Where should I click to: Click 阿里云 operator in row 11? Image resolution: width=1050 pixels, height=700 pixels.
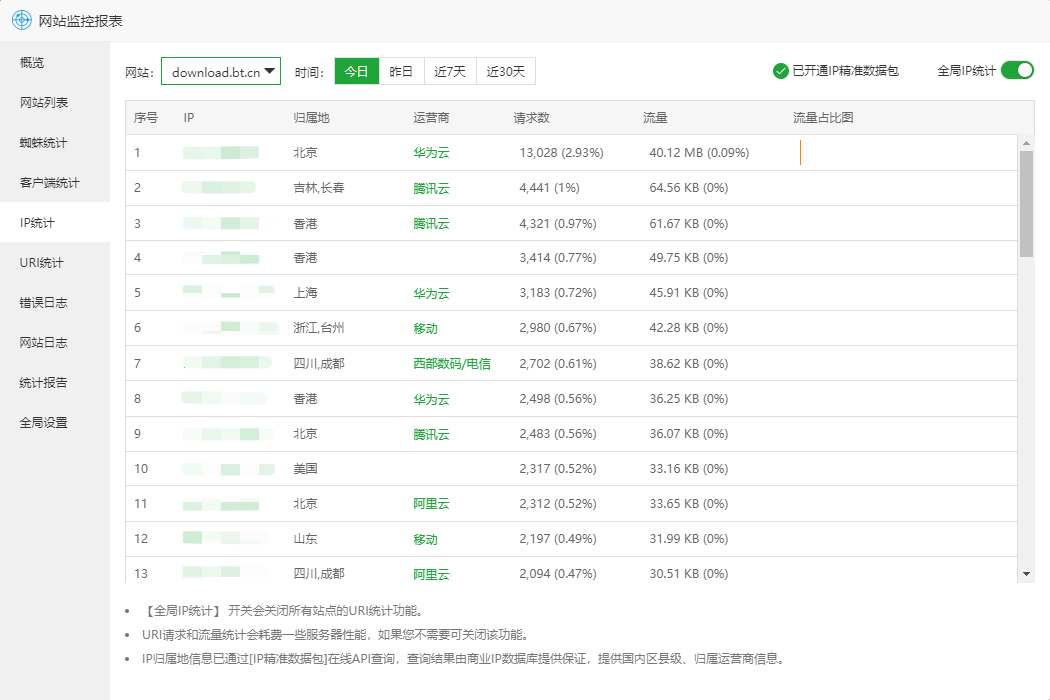coord(431,504)
